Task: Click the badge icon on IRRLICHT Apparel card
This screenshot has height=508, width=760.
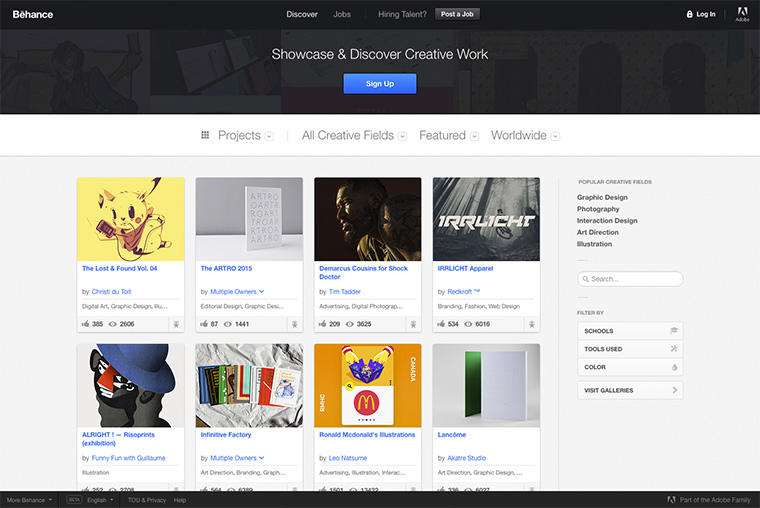Action: click(532, 324)
